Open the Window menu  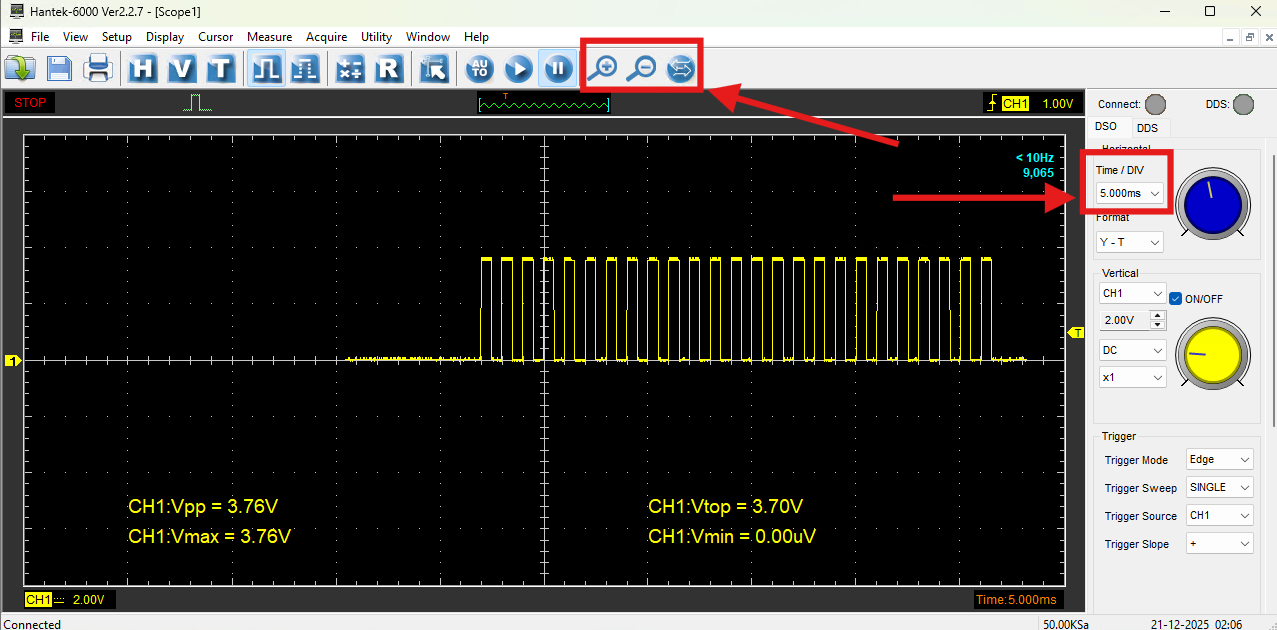(x=428, y=37)
